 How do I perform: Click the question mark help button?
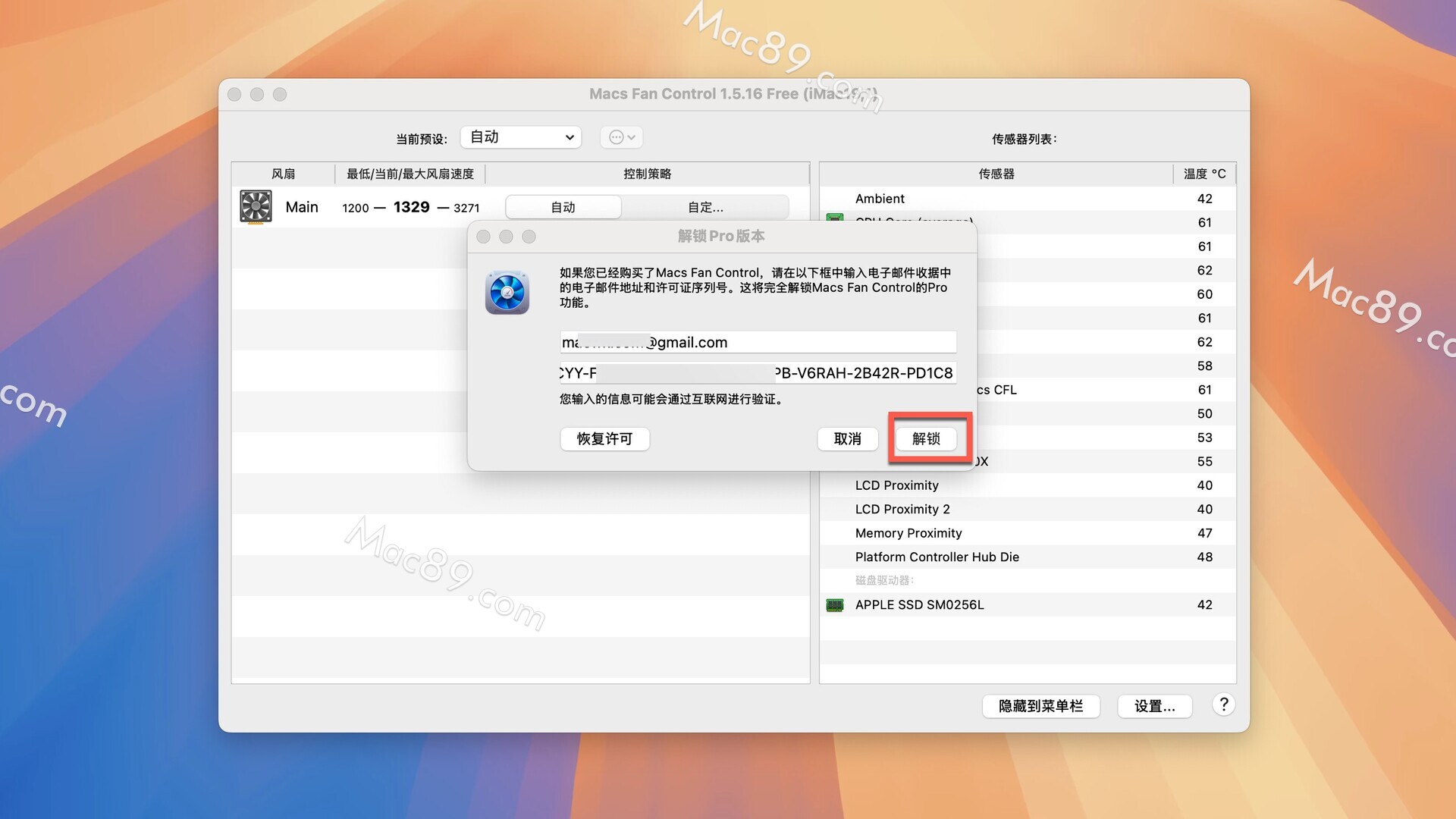click(1223, 704)
